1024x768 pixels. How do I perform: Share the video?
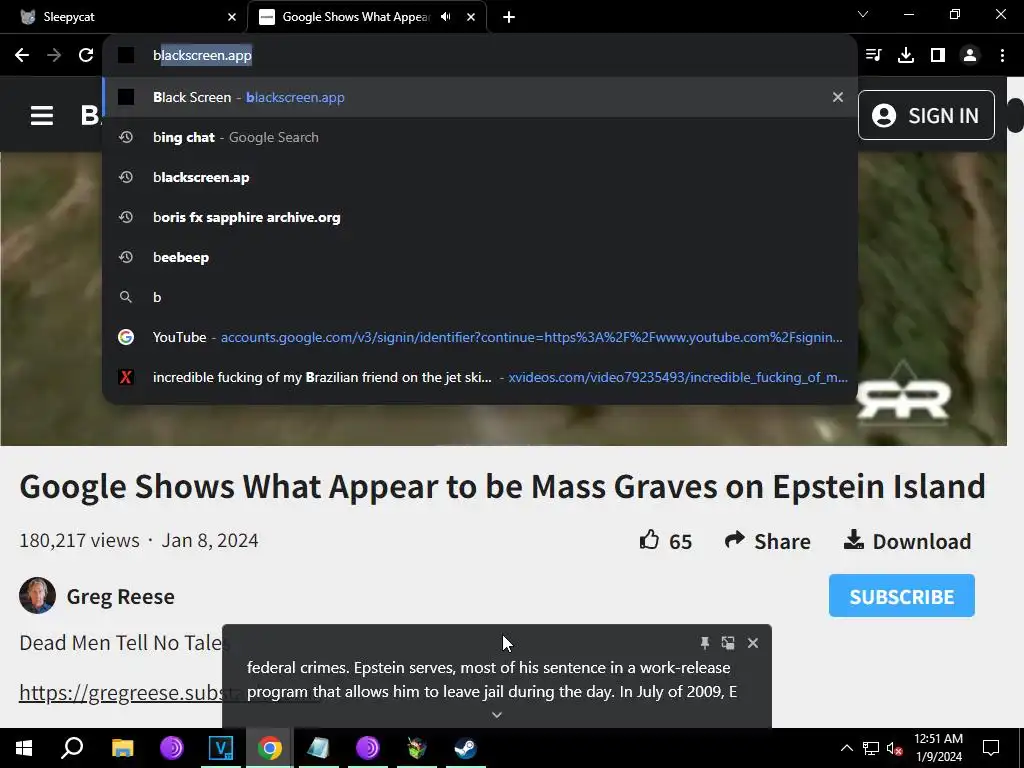[x=767, y=541]
